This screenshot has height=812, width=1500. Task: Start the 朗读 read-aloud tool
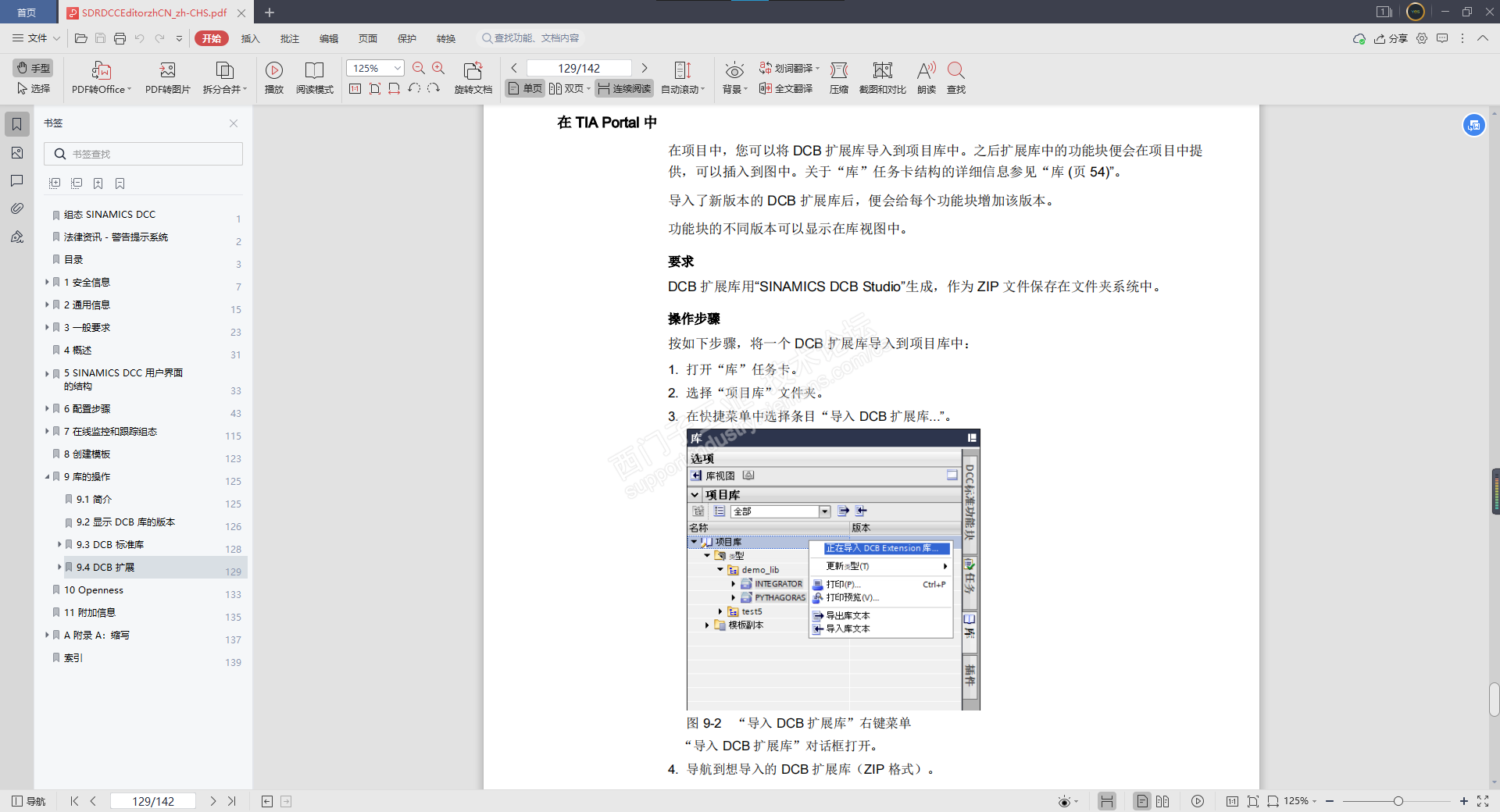(x=926, y=71)
